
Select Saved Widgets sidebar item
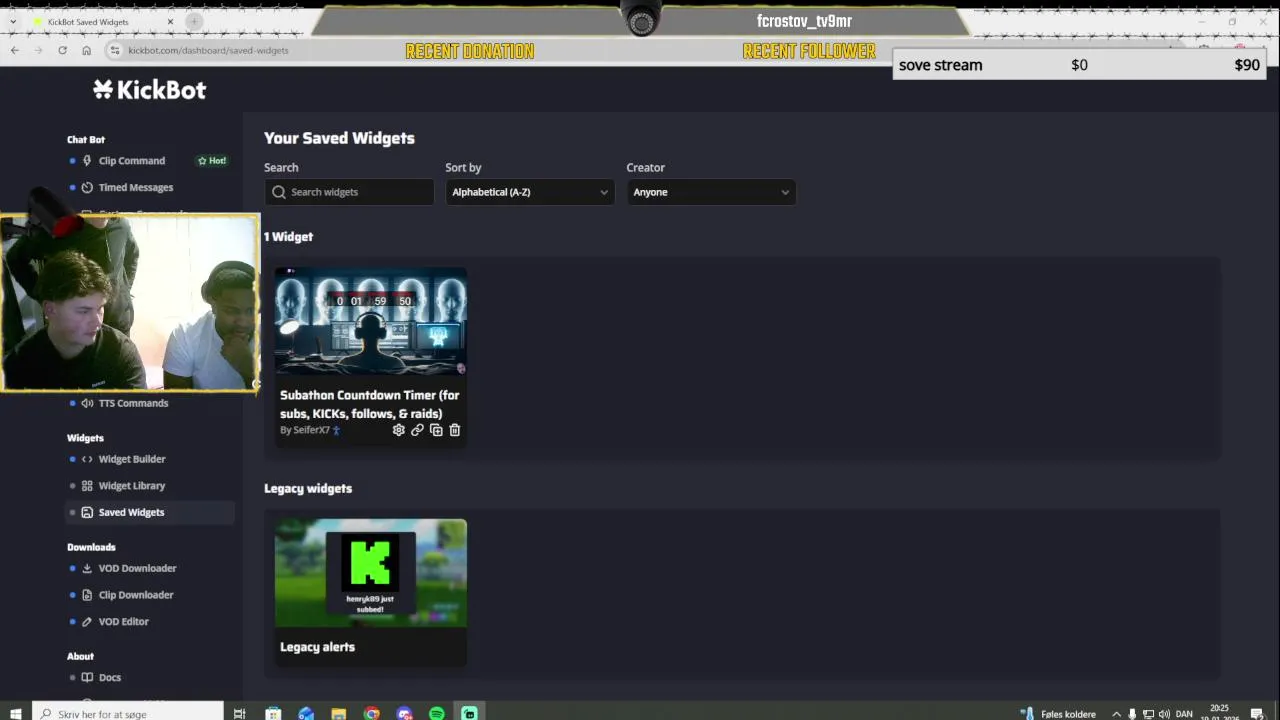point(150,513)
